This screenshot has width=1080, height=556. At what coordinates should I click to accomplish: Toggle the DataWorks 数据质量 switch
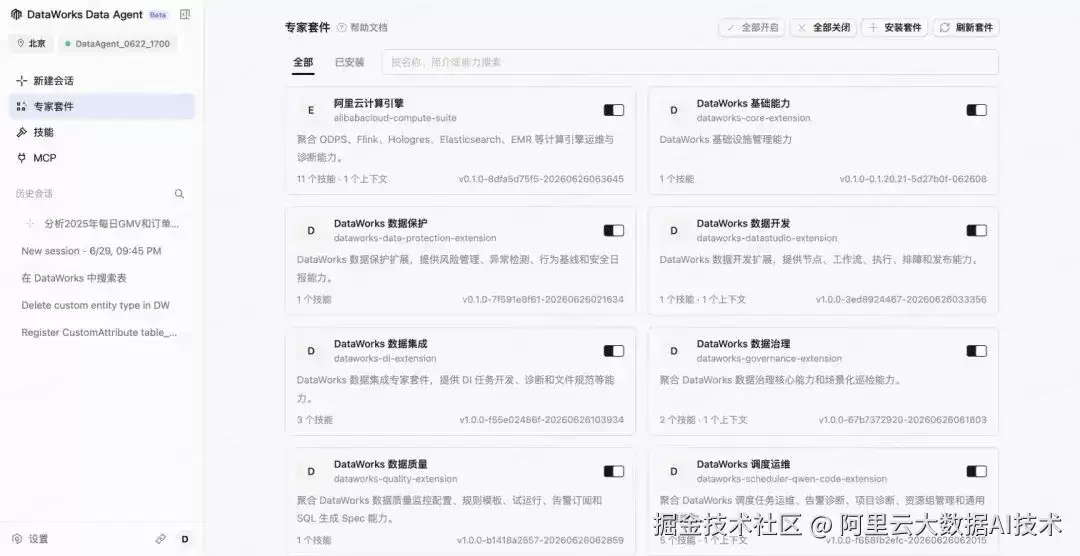(614, 471)
